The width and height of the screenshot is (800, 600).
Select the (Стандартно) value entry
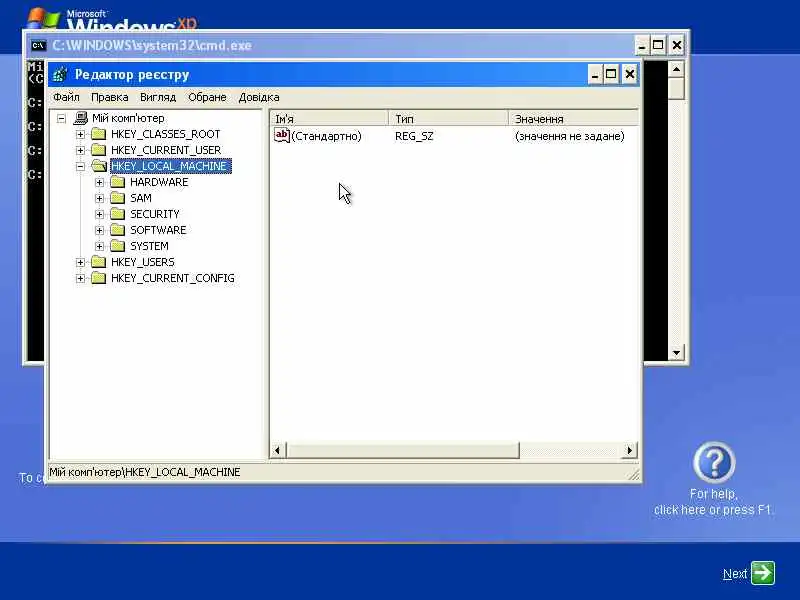coord(326,136)
